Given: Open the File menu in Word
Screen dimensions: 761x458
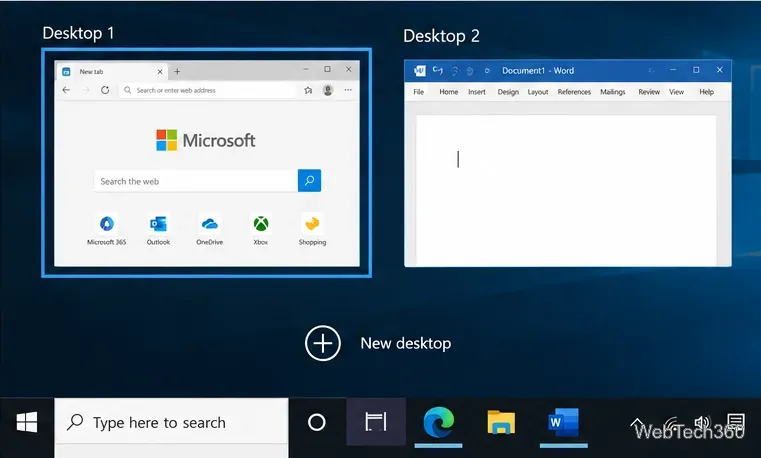Looking at the screenshot, I should coord(418,92).
